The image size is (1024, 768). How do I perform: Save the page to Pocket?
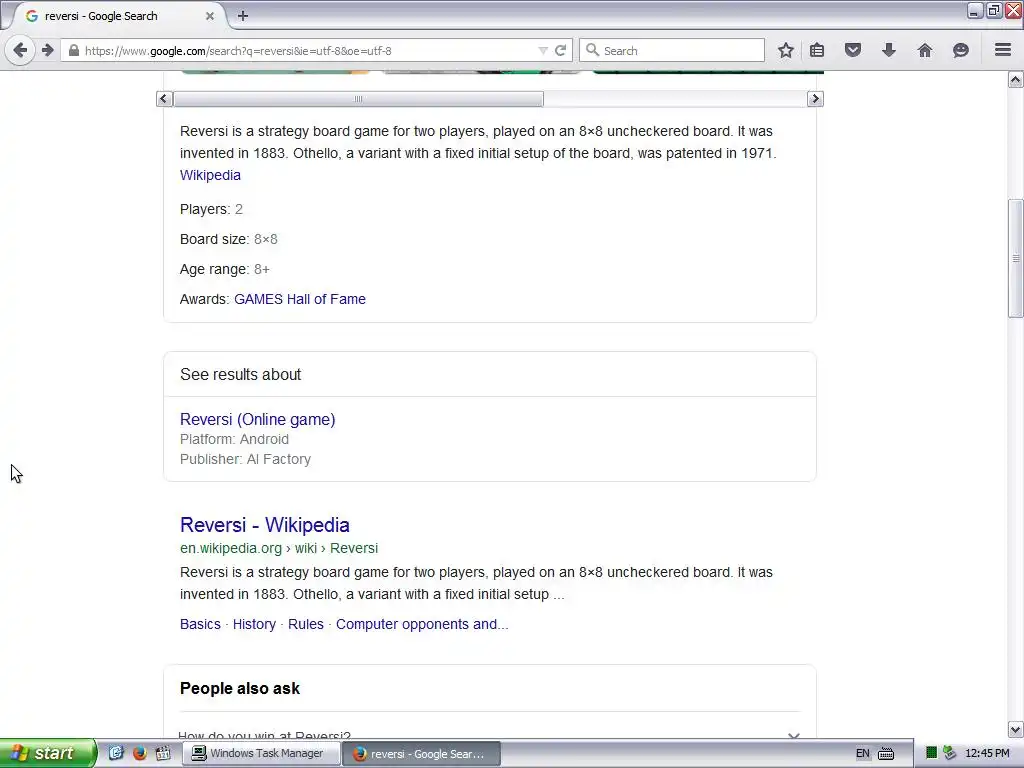pos(853,50)
